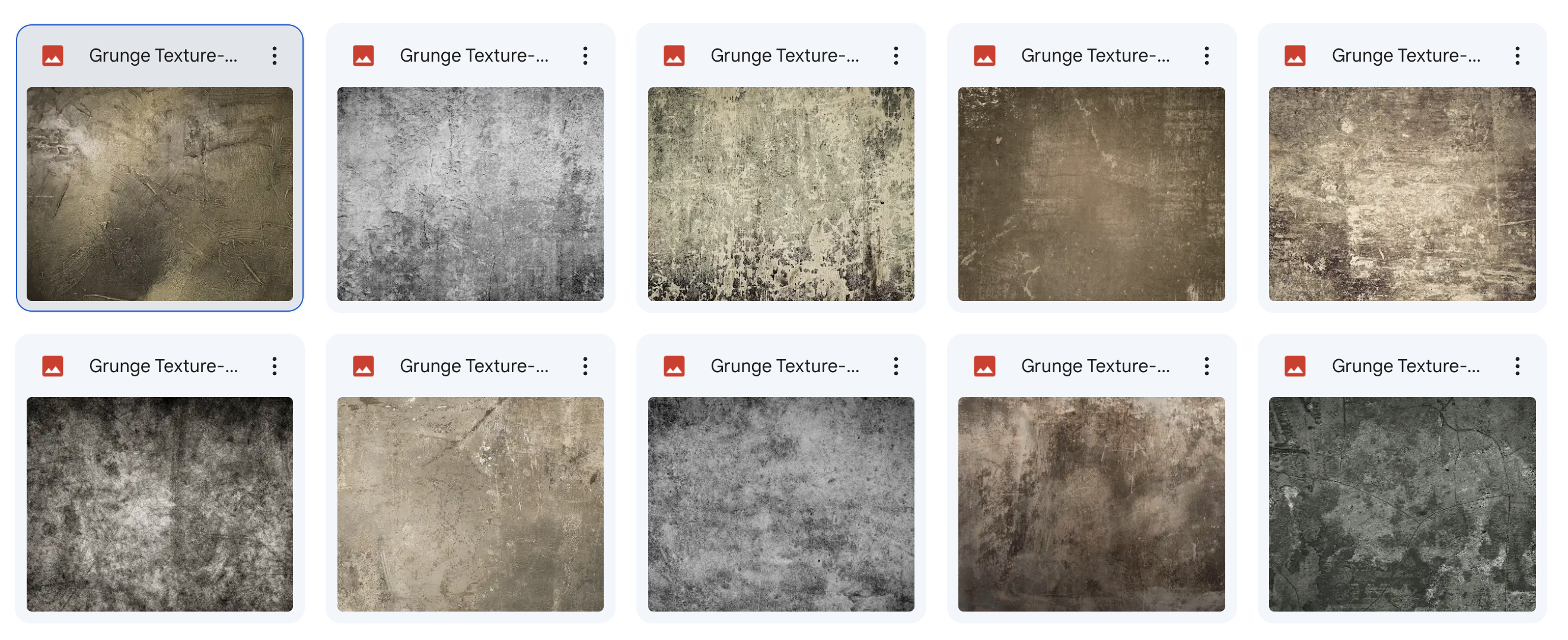Click more actions on top row third file
The image size is (1568, 640).
coord(895,56)
